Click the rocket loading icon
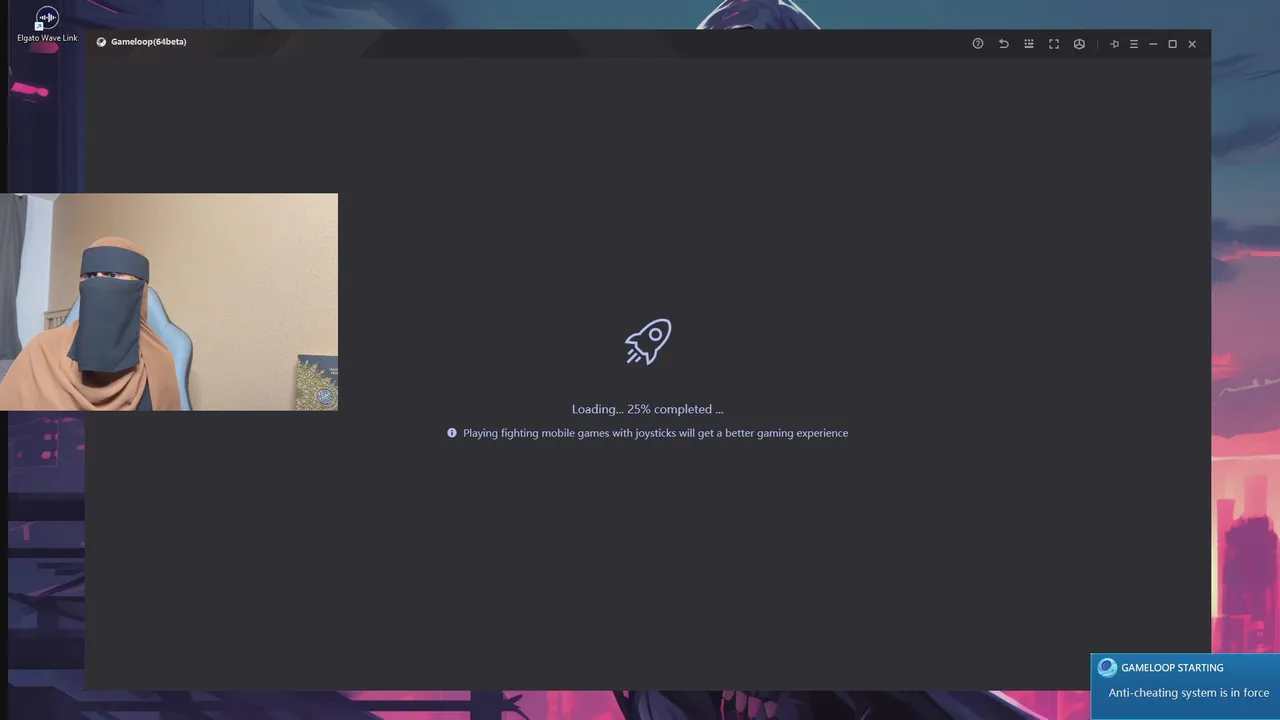This screenshot has width=1280, height=720. pos(648,342)
